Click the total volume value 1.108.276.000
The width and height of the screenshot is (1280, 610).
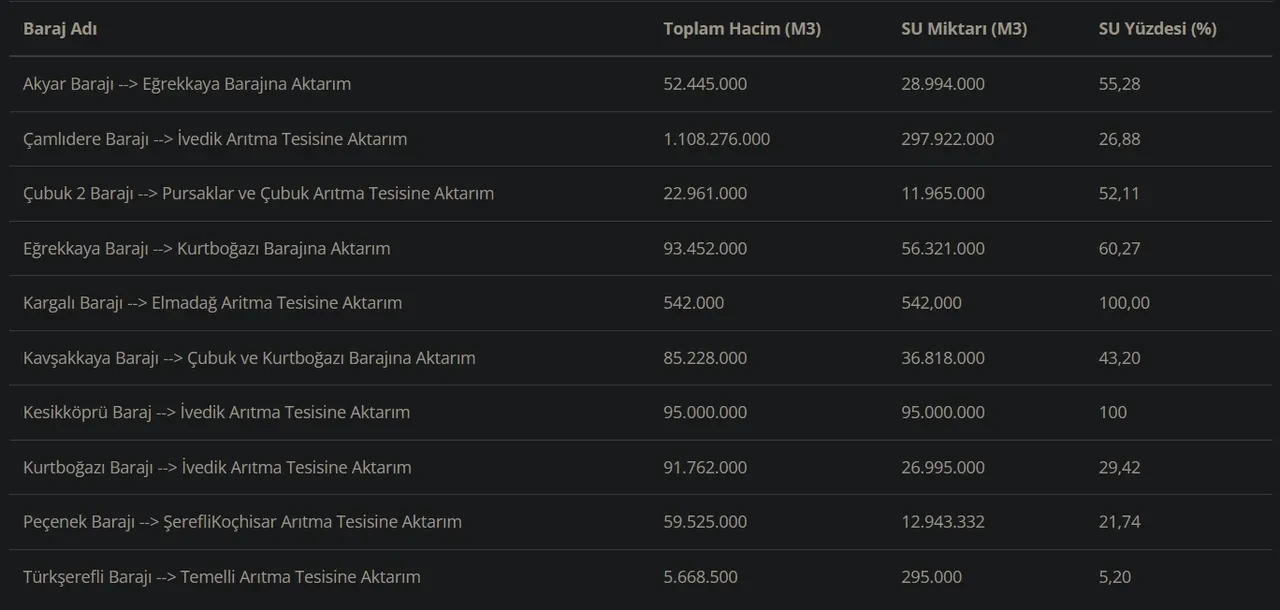click(x=716, y=139)
